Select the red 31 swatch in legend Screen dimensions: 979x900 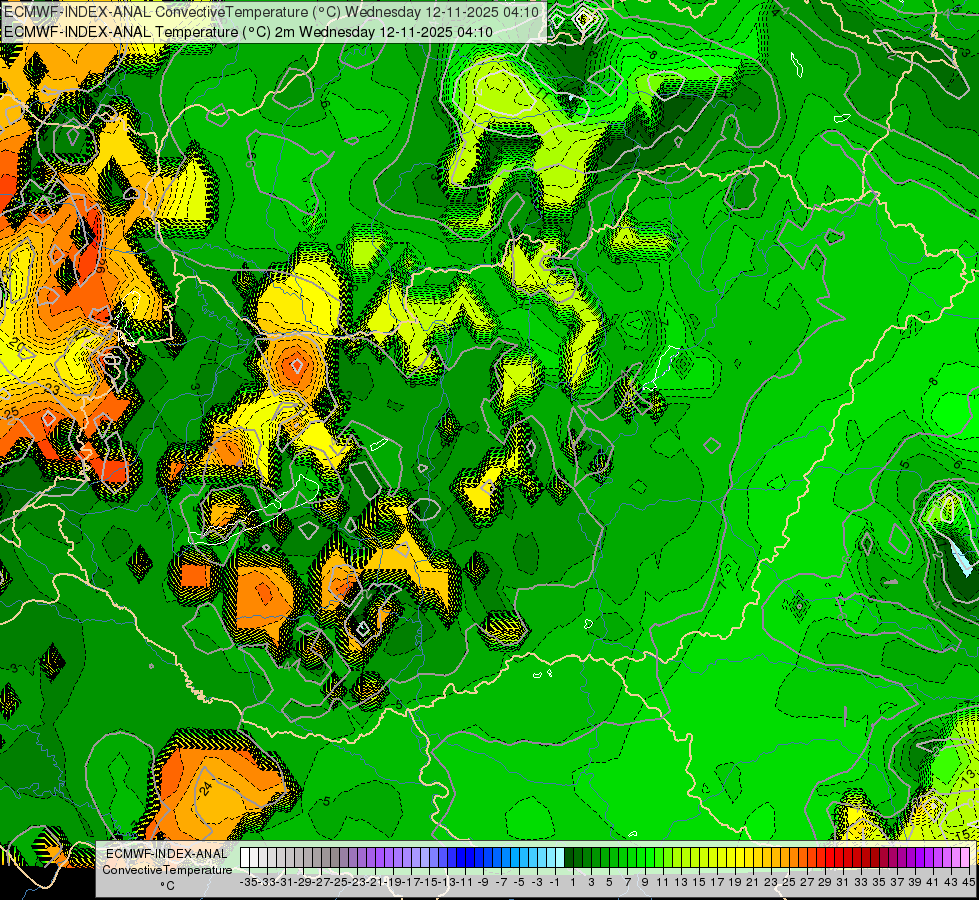click(840, 857)
